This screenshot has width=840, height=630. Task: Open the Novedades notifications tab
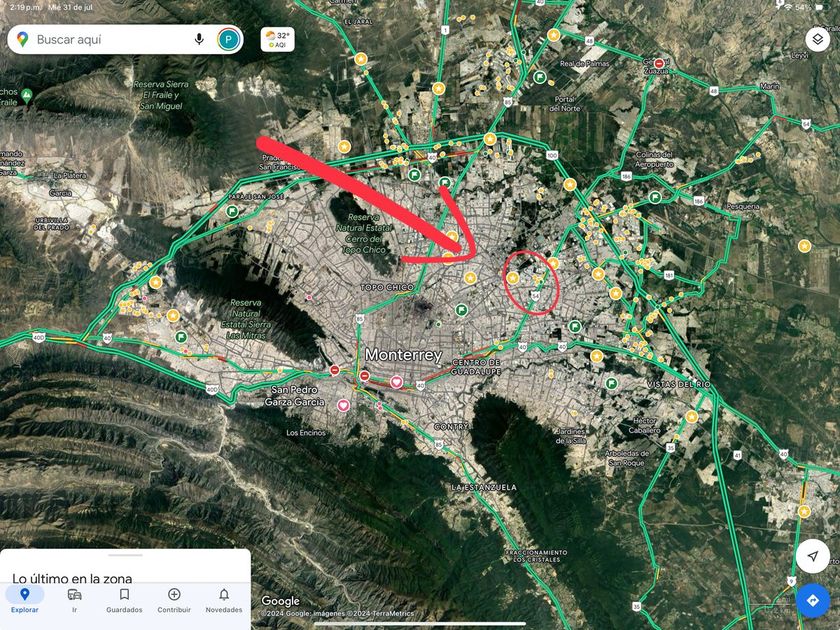tap(224, 600)
